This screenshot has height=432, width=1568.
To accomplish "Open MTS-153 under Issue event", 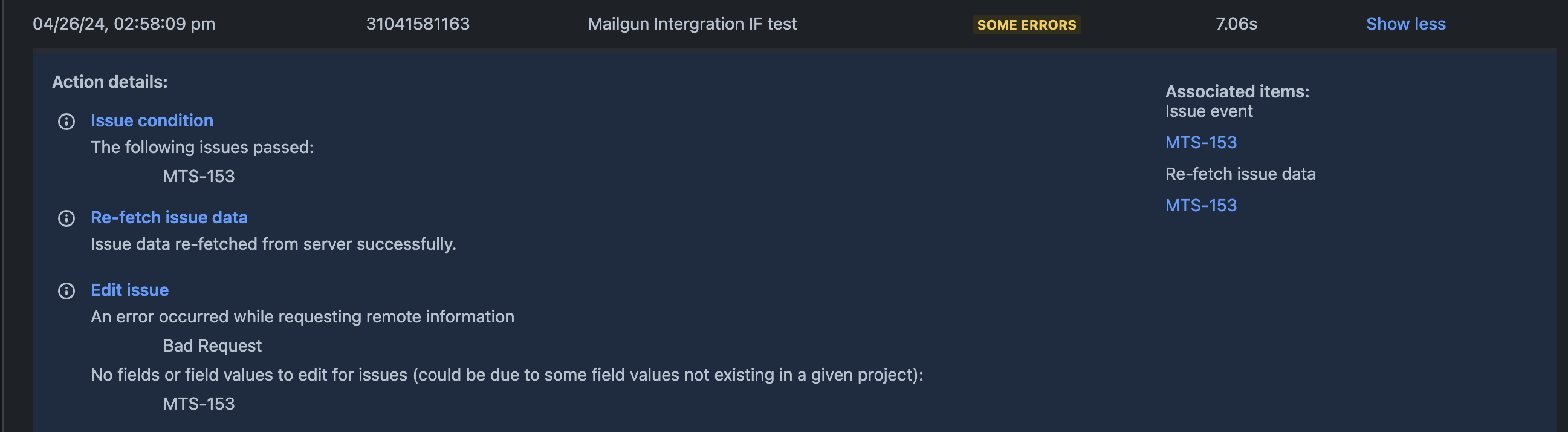I will (1200, 143).
